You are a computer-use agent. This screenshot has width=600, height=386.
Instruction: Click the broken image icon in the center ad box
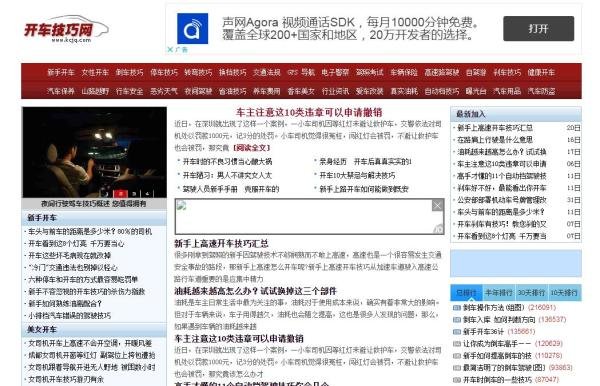181,206
